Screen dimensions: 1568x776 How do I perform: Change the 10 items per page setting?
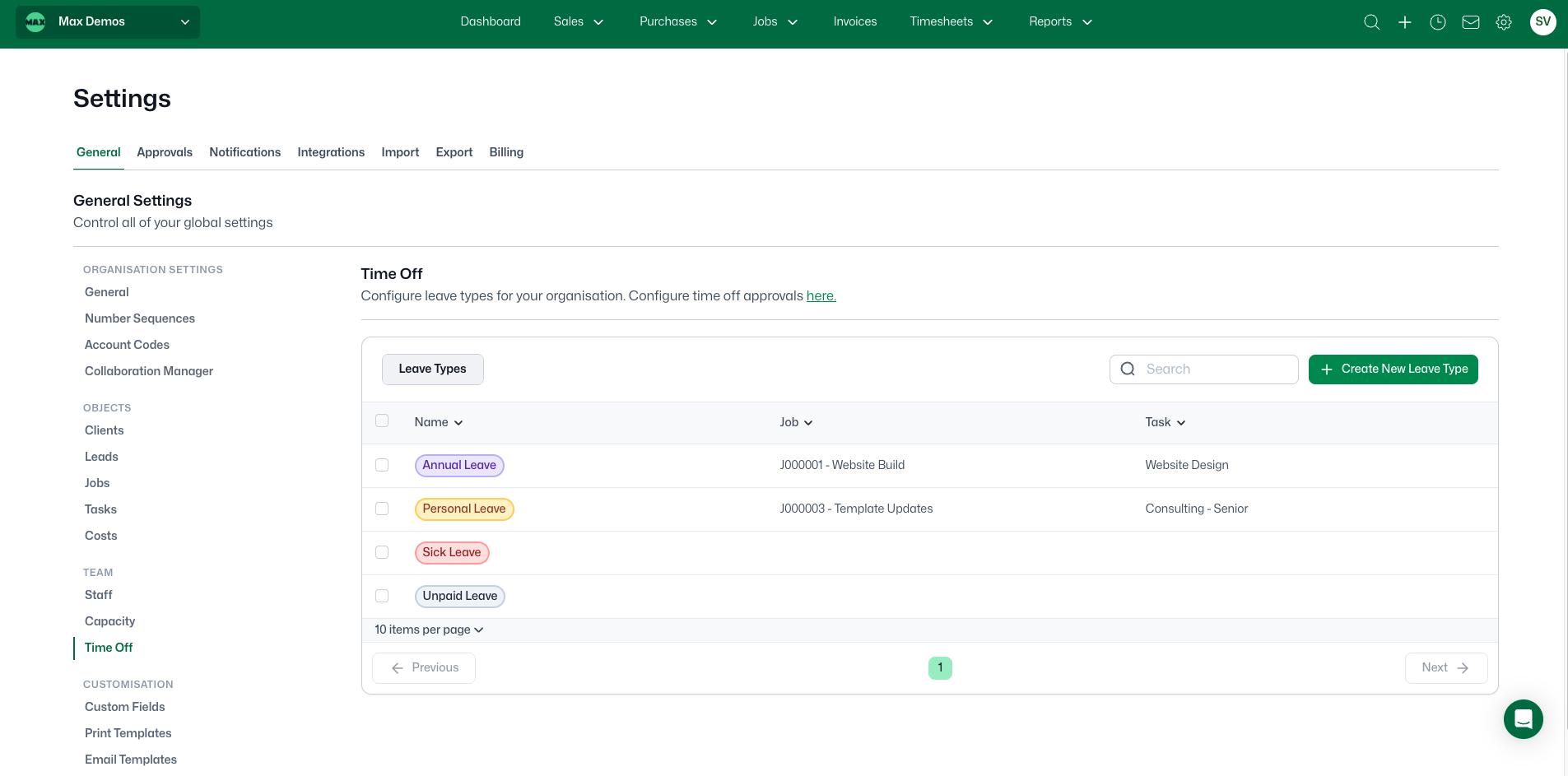(429, 630)
